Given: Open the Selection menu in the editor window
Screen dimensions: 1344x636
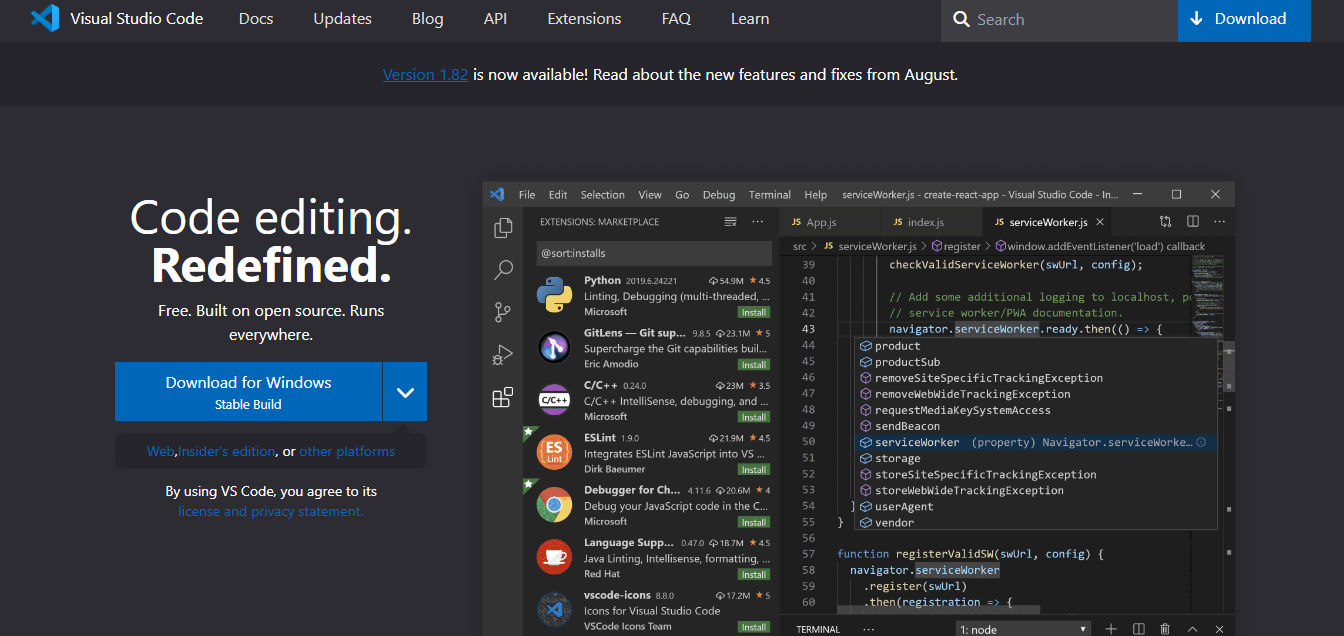Looking at the screenshot, I should coord(602,195).
